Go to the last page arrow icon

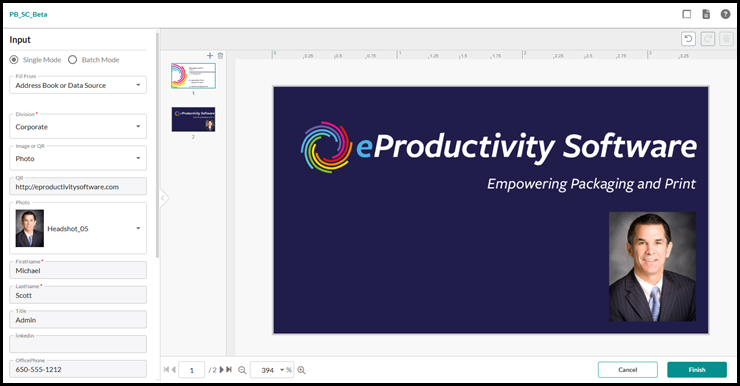coord(229,370)
